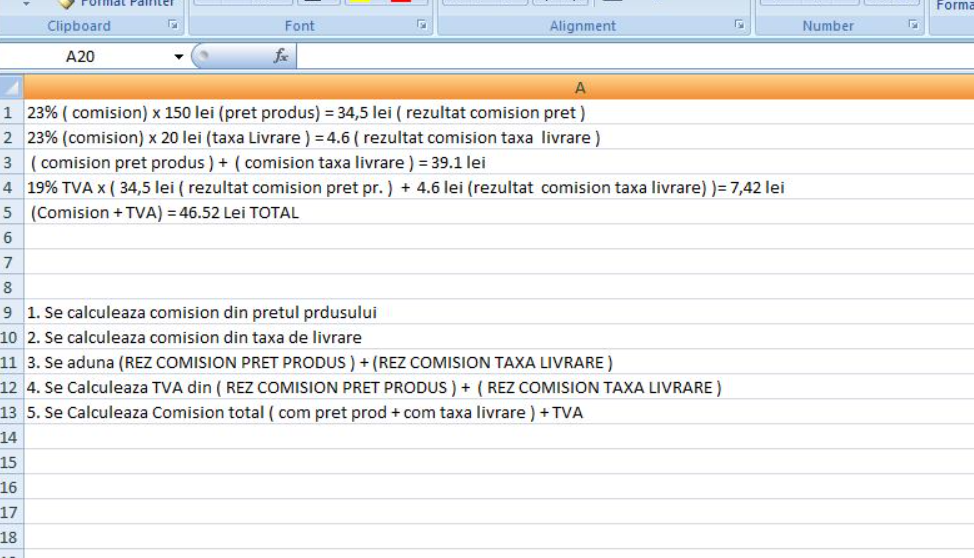
Task: Select row 15 header
Action: [11, 462]
